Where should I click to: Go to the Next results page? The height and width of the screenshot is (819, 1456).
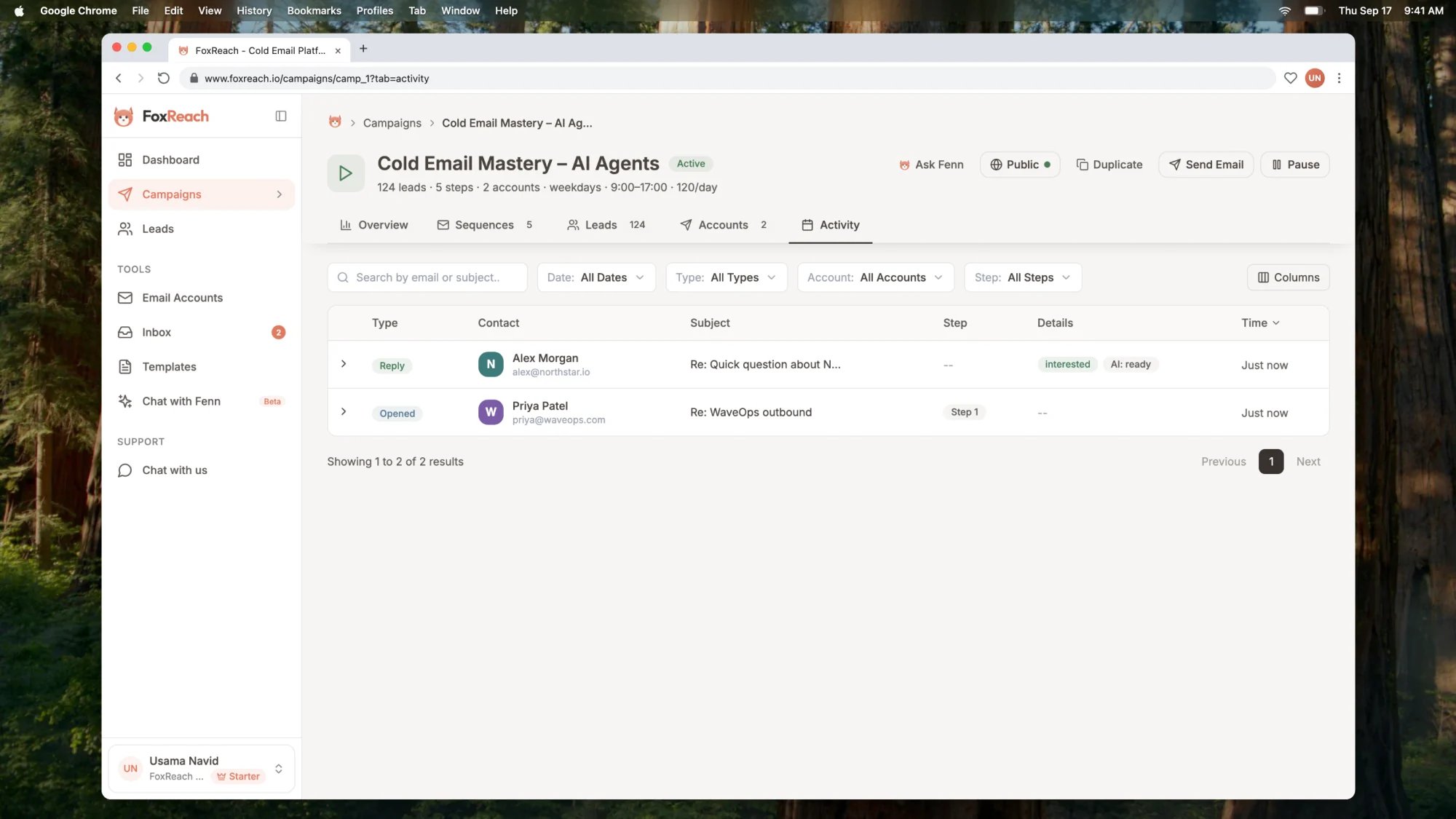coord(1308,462)
